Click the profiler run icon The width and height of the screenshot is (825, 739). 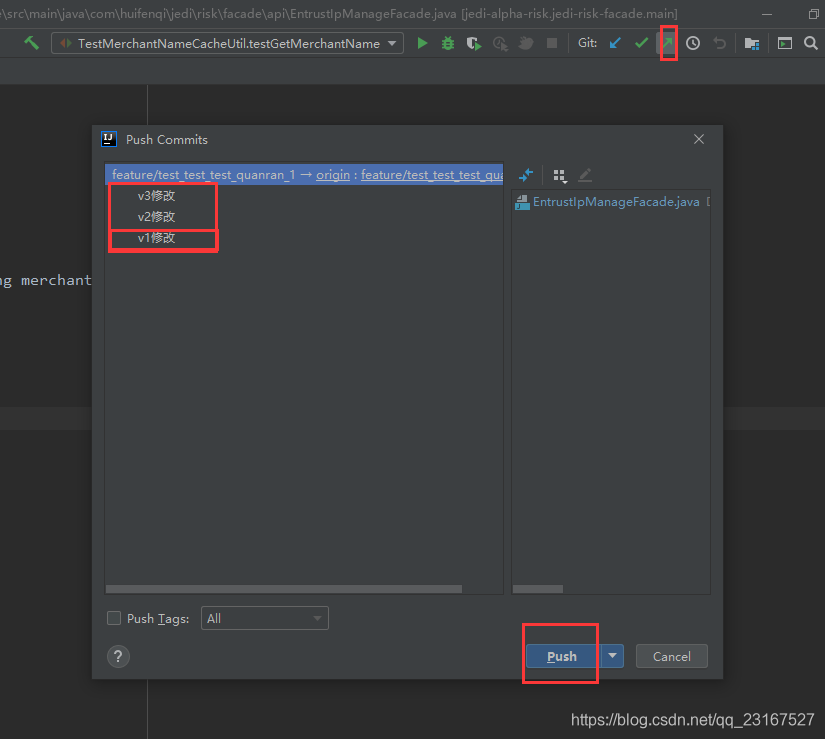tap(500, 43)
